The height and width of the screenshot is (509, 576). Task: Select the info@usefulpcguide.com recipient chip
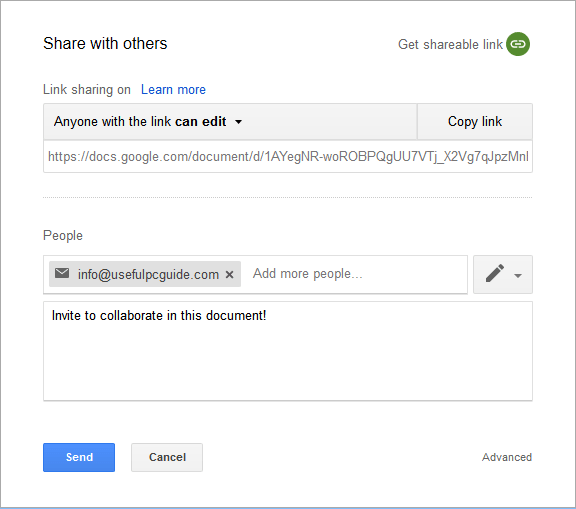pos(145,274)
